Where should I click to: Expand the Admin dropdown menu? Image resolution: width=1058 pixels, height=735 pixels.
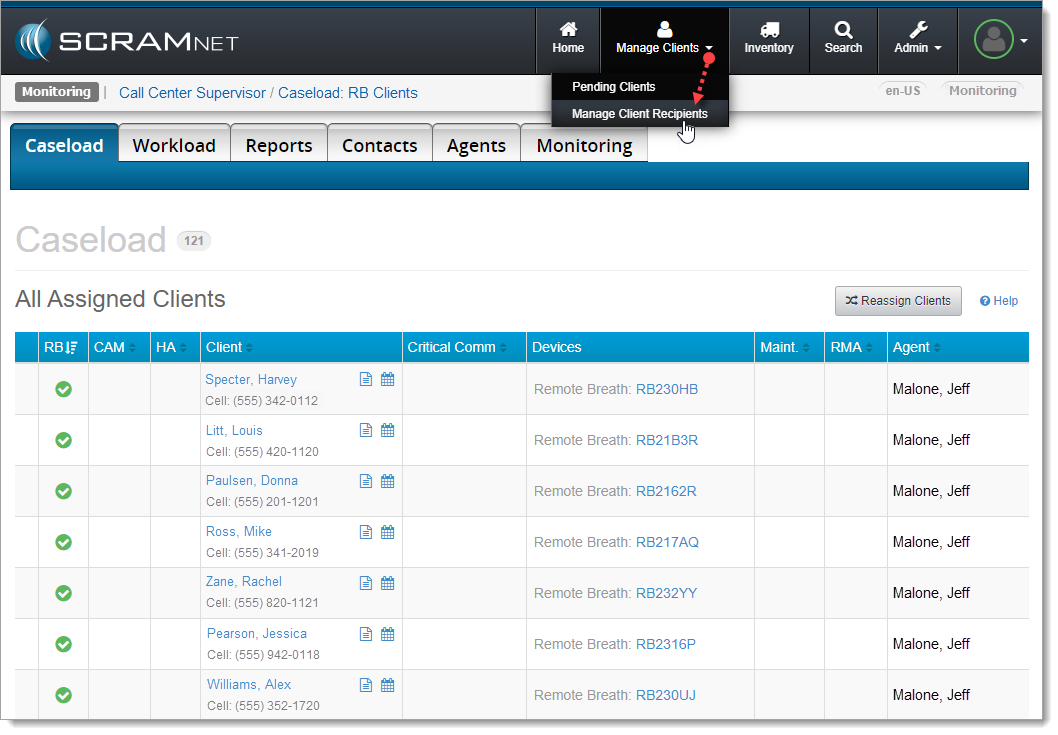[x=917, y=40]
